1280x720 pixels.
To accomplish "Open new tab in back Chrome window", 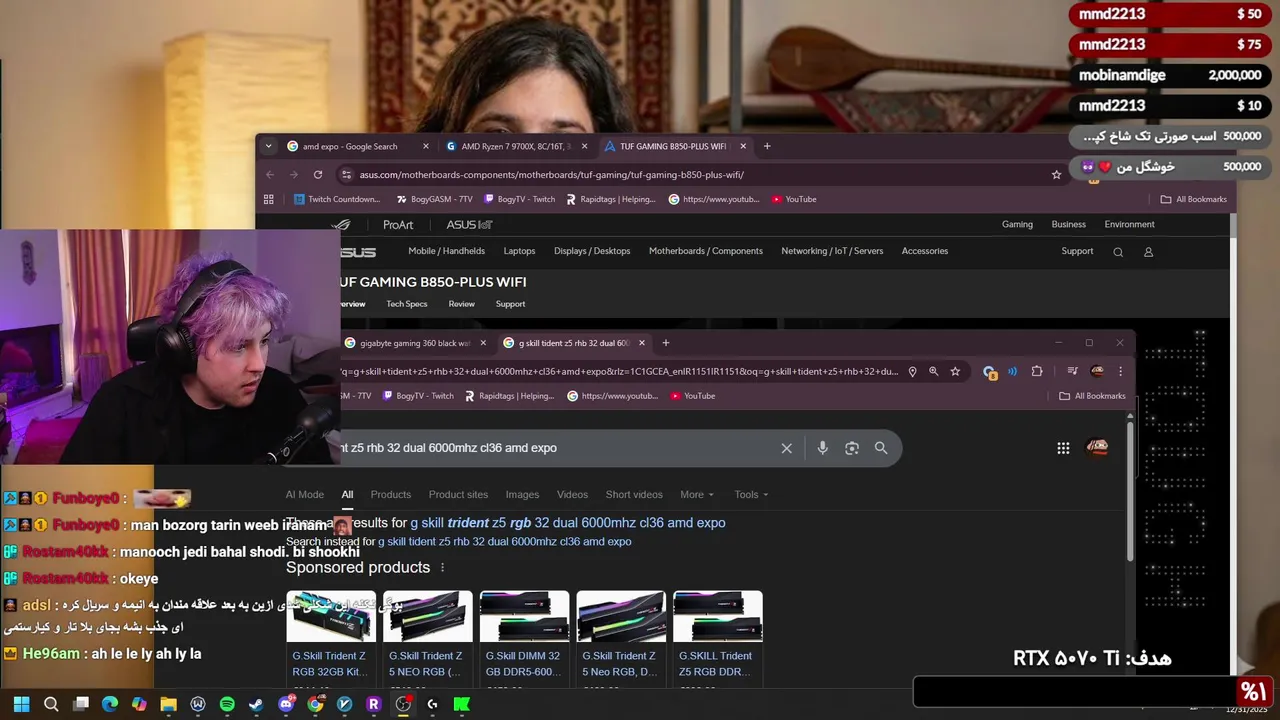I will pos(767,146).
